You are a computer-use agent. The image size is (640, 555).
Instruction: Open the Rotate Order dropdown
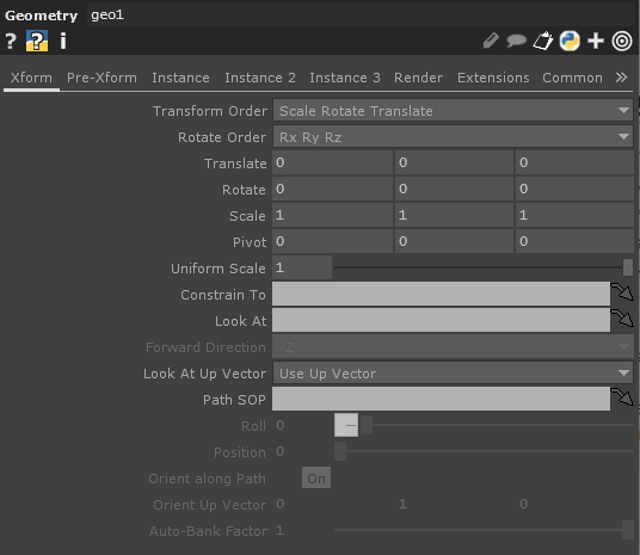453,137
